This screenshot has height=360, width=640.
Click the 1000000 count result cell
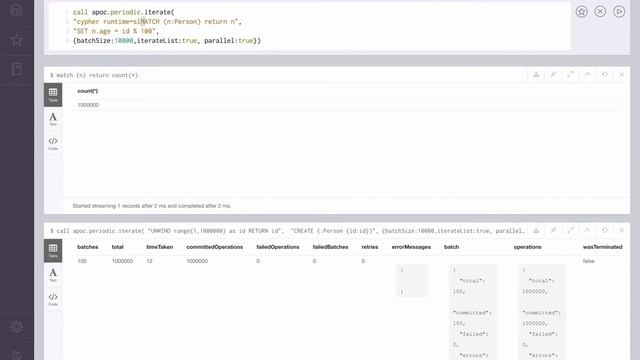coord(88,105)
